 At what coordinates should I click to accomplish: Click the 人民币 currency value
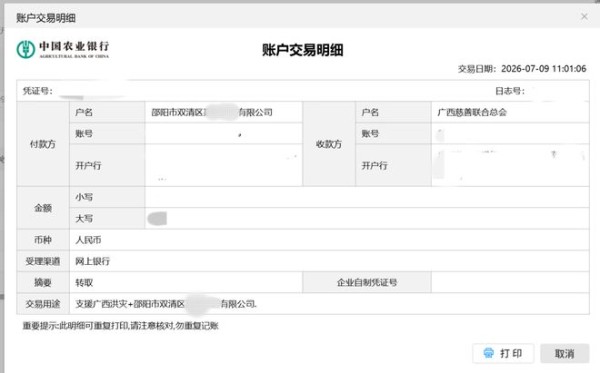pyautogui.click(x=88, y=240)
